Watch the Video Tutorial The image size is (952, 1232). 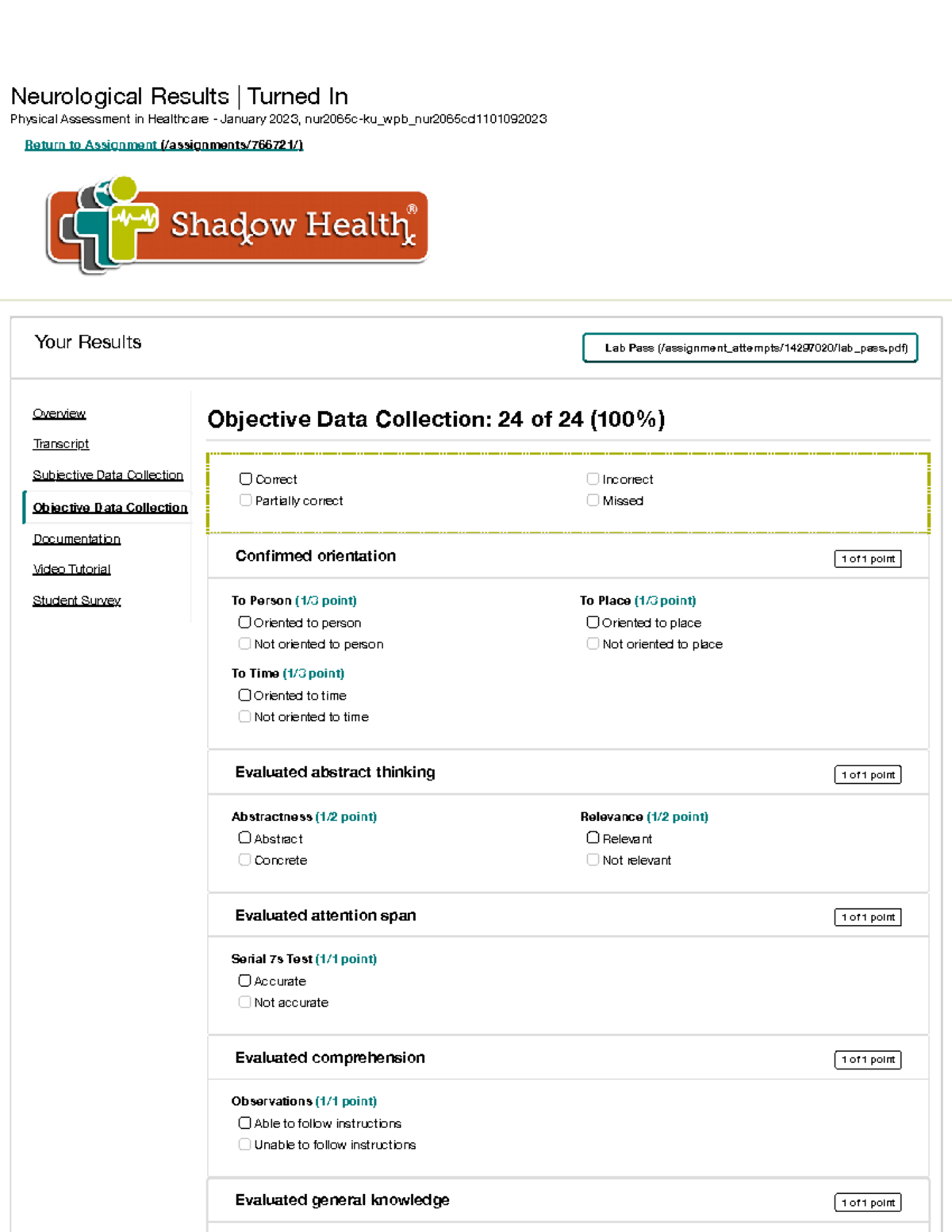[x=71, y=569]
